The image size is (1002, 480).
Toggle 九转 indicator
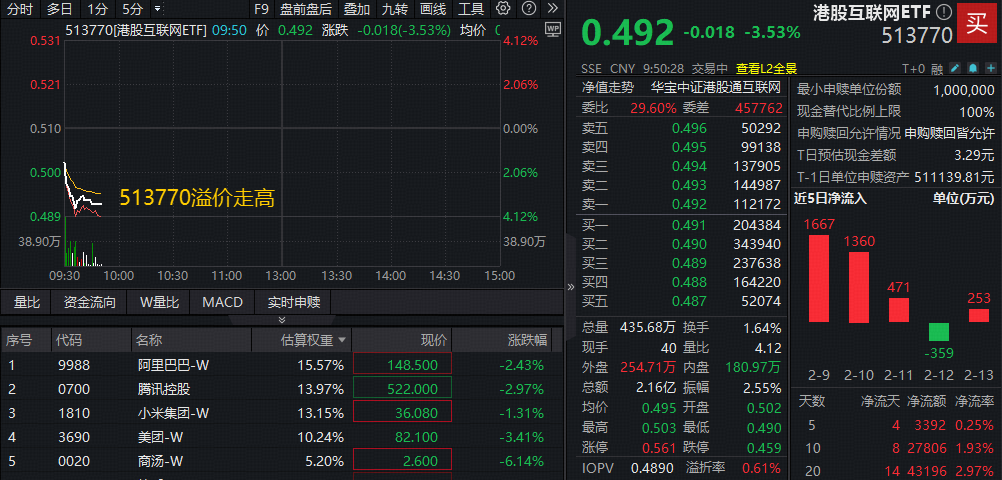point(394,9)
